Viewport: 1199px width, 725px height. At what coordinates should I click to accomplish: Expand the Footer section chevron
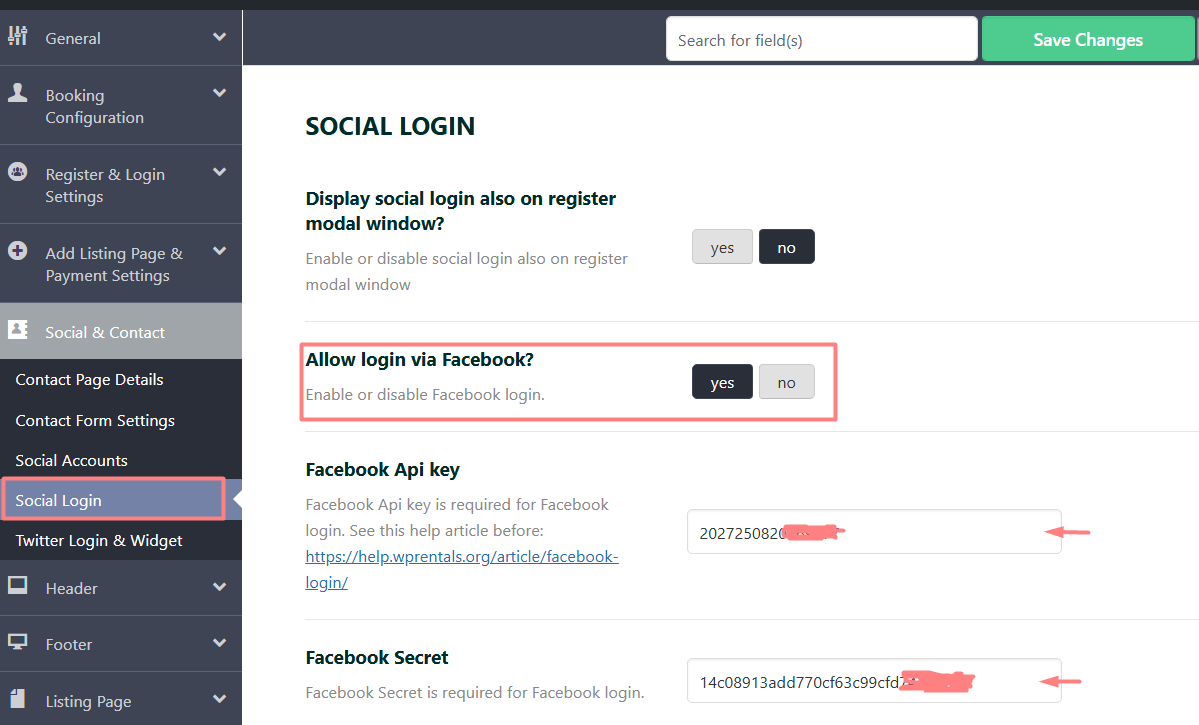pos(219,643)
